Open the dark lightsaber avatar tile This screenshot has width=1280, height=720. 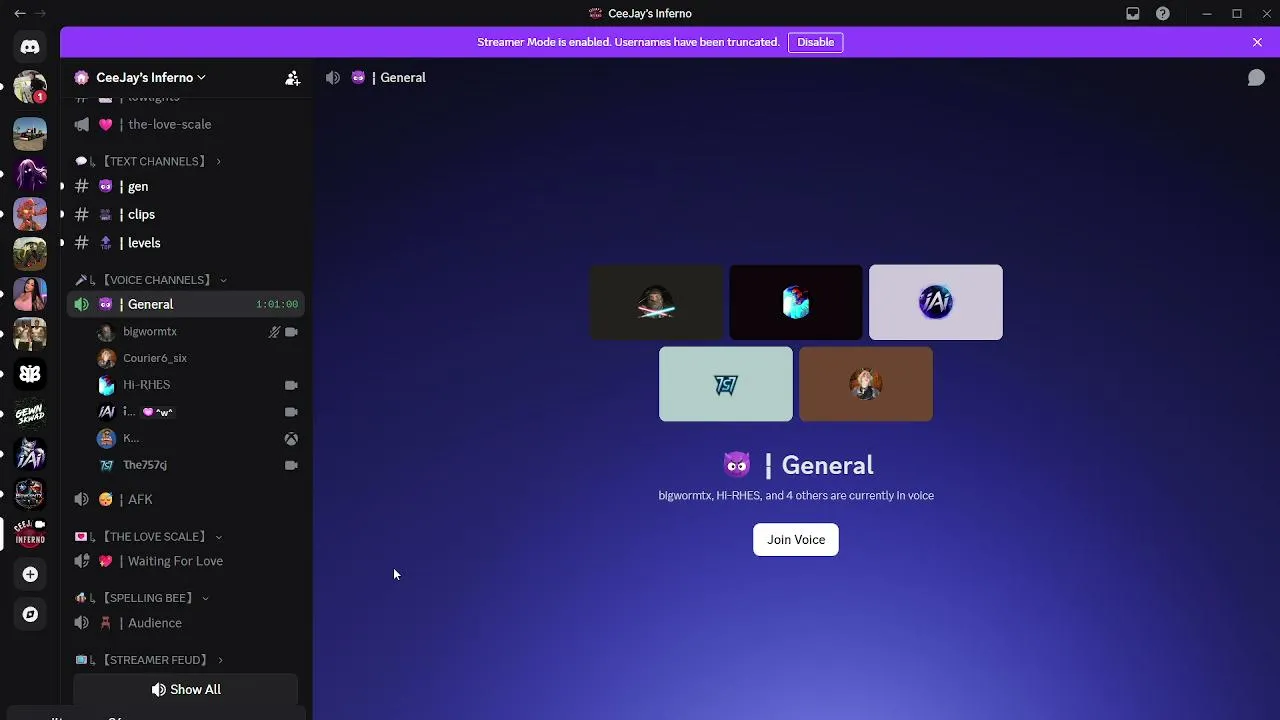656,302
